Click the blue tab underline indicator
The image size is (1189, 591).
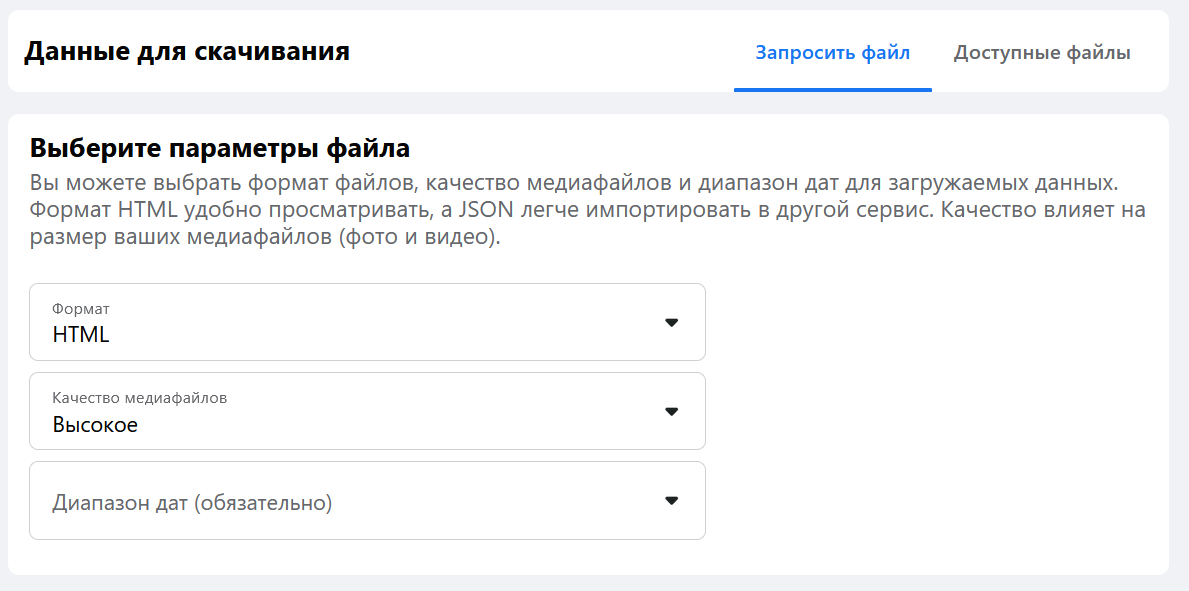pos(833,88)
